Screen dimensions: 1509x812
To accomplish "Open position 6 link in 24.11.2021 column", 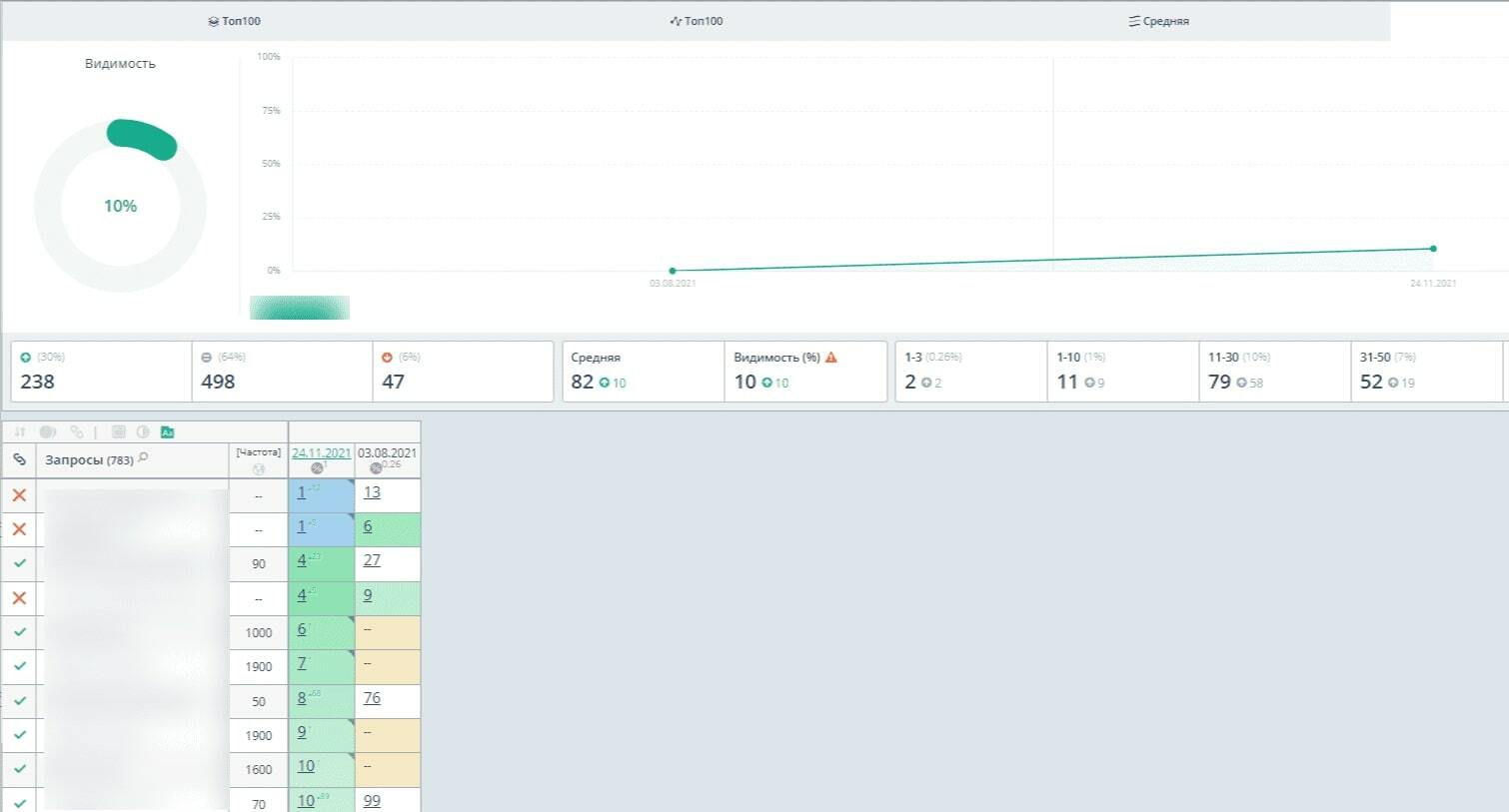I will pos(302,629).
